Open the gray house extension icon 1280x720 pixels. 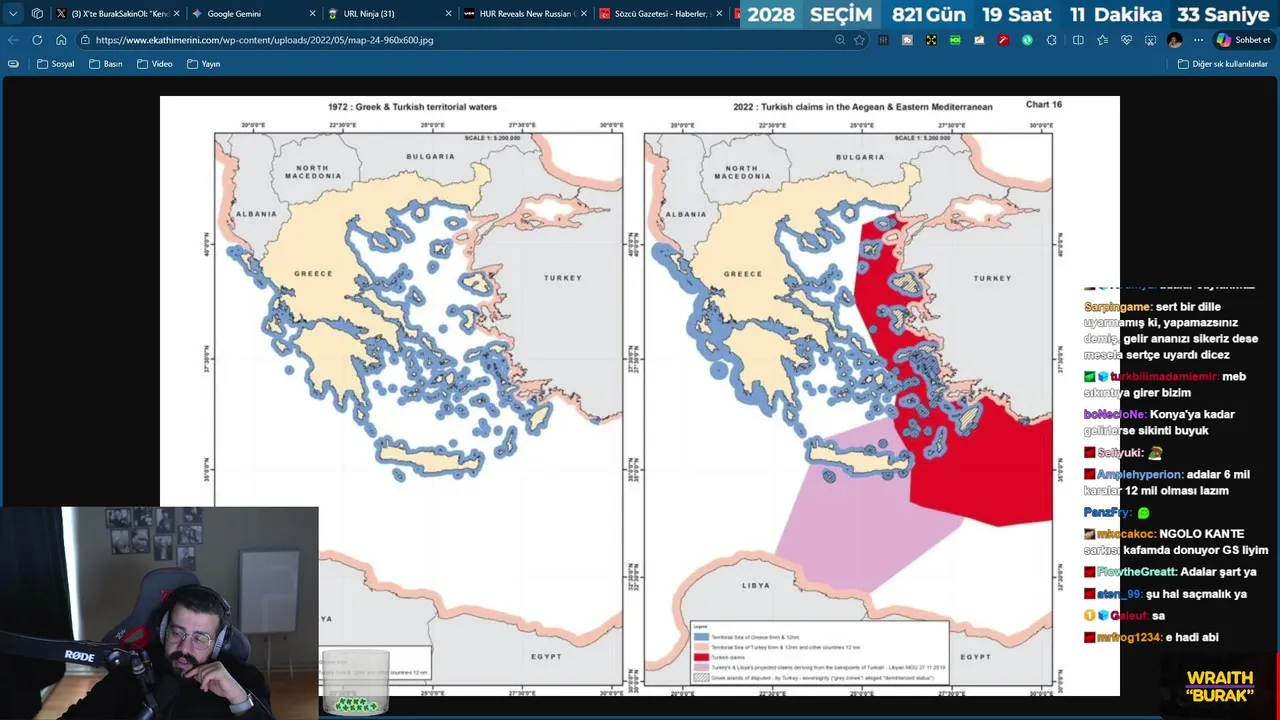click(907, 40)
